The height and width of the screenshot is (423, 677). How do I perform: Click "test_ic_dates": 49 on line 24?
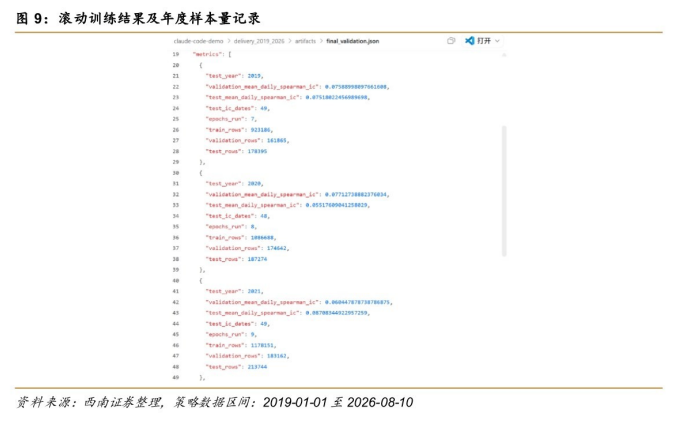[238, 108]
